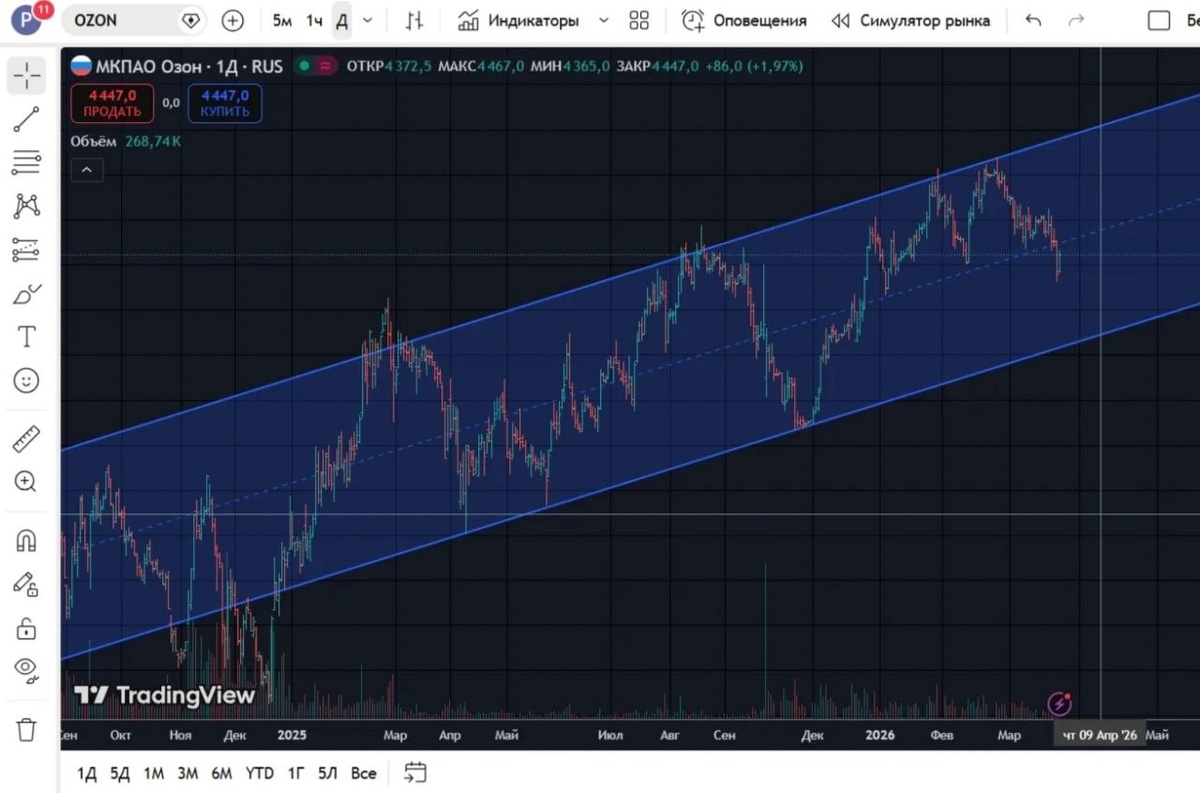The image size is (1200, 793).
Task: Toggle magnet mode for drawings
Action: click(26, 541)
